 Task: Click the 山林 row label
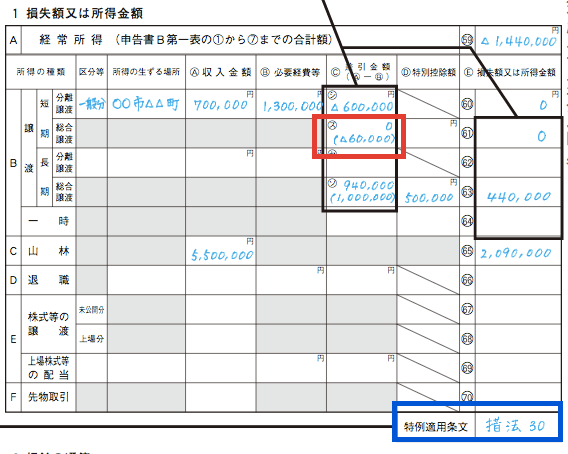point(49,251)
